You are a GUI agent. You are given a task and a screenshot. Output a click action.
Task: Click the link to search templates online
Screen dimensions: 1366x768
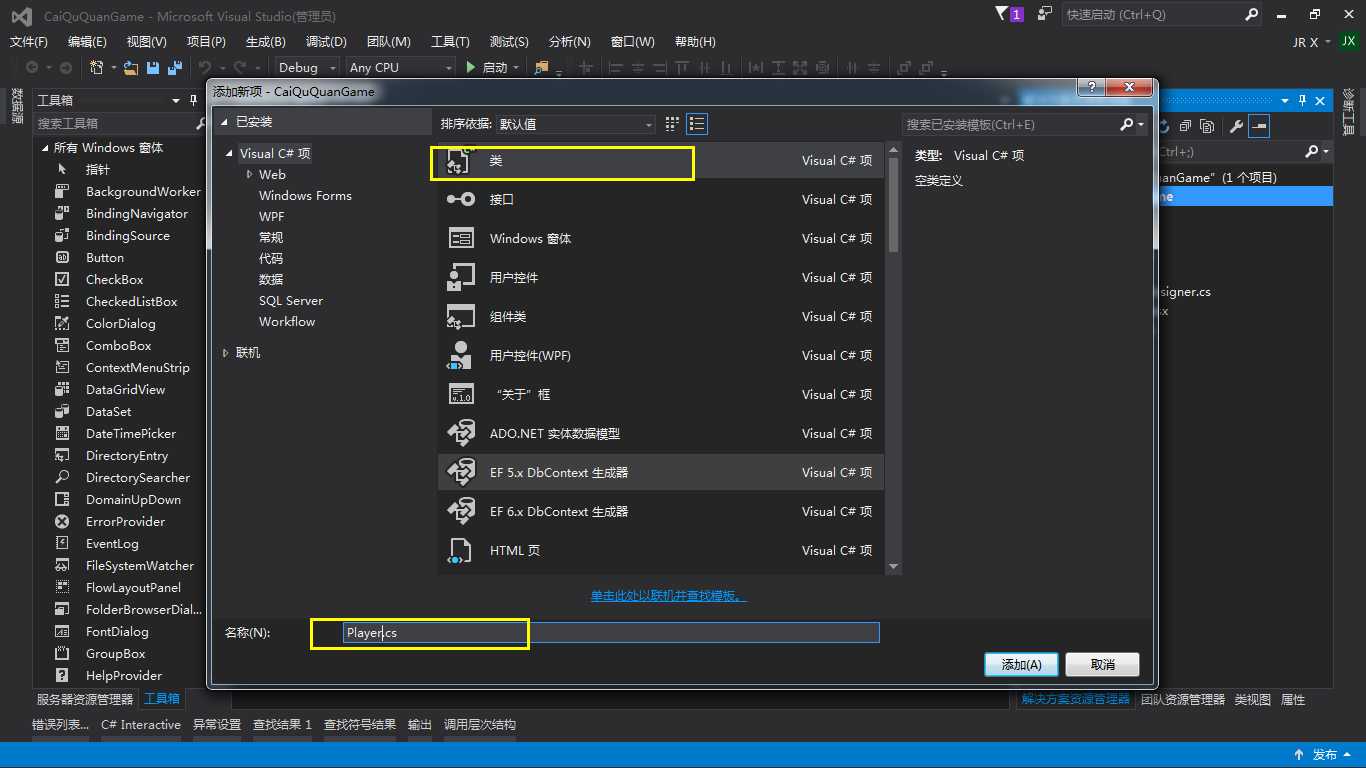669,595
